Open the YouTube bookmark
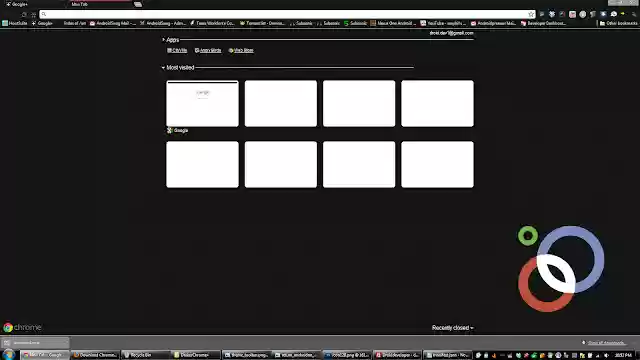Viewport: 640px width, 360px height. [443, 23]
